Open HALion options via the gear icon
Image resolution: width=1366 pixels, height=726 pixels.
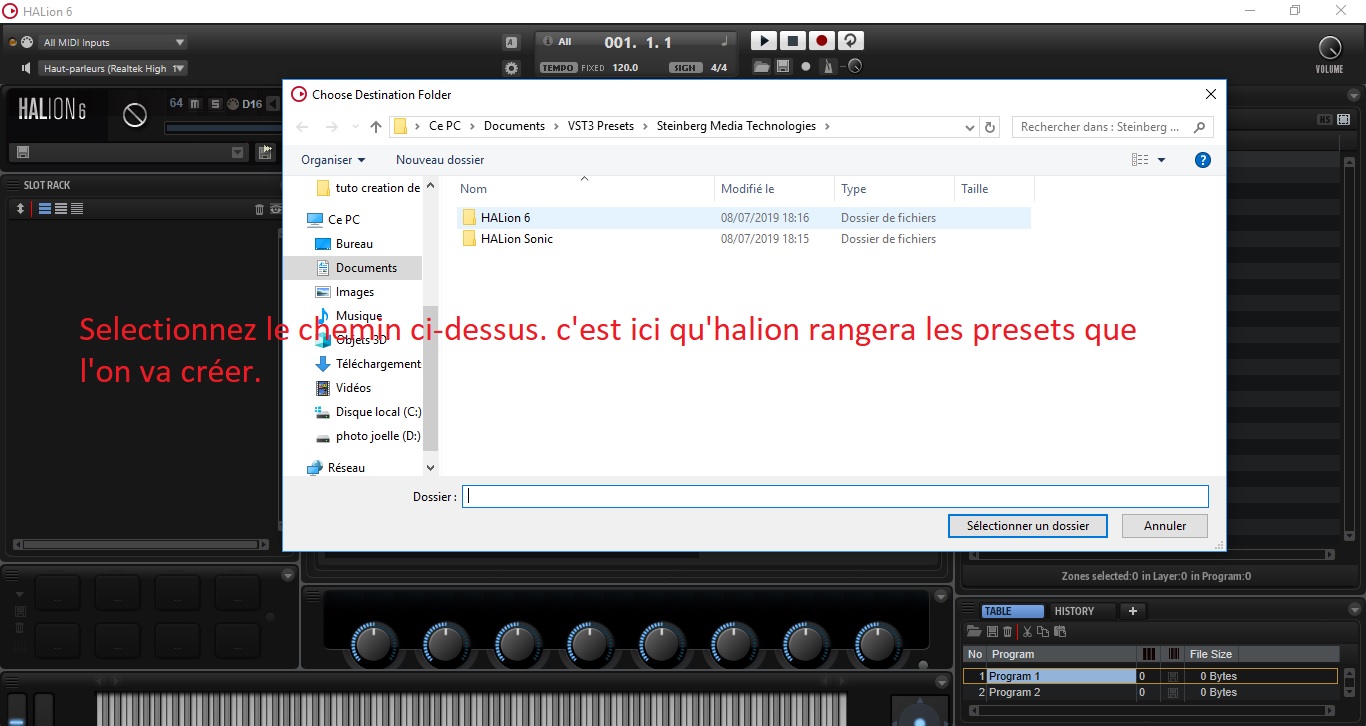click(x=511, y=67)
